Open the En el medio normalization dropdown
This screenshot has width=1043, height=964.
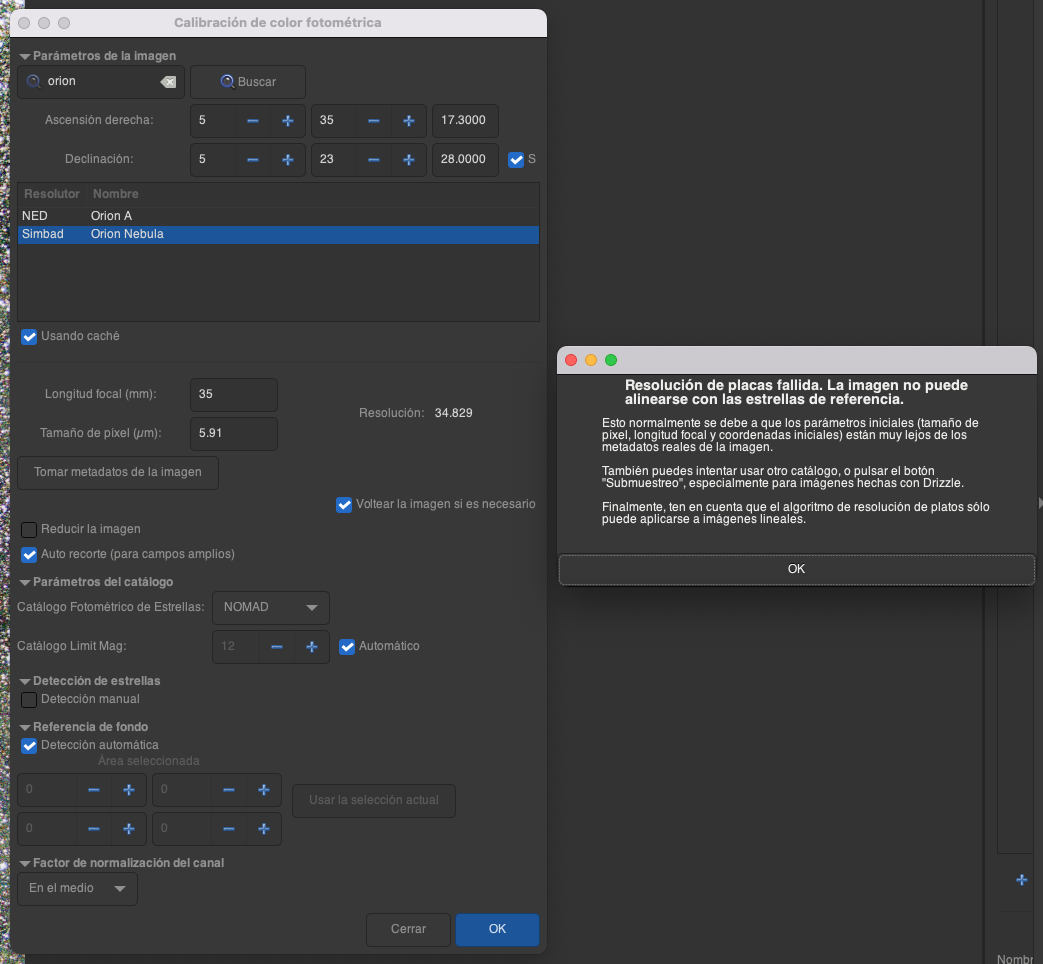(78, 888)
